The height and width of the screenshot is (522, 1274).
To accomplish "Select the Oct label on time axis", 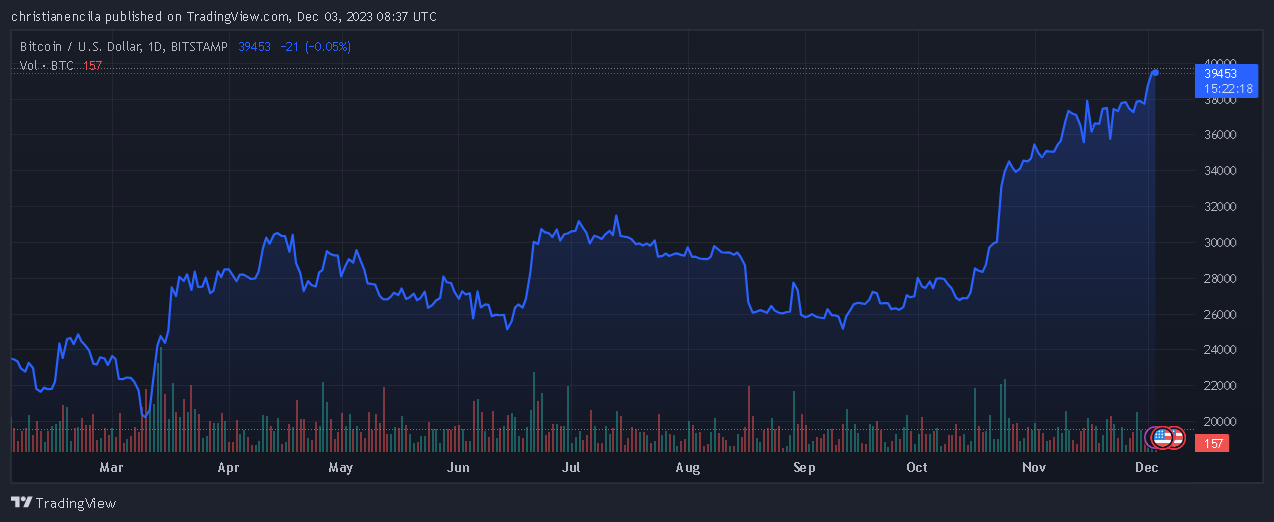I will click(916, 467).
